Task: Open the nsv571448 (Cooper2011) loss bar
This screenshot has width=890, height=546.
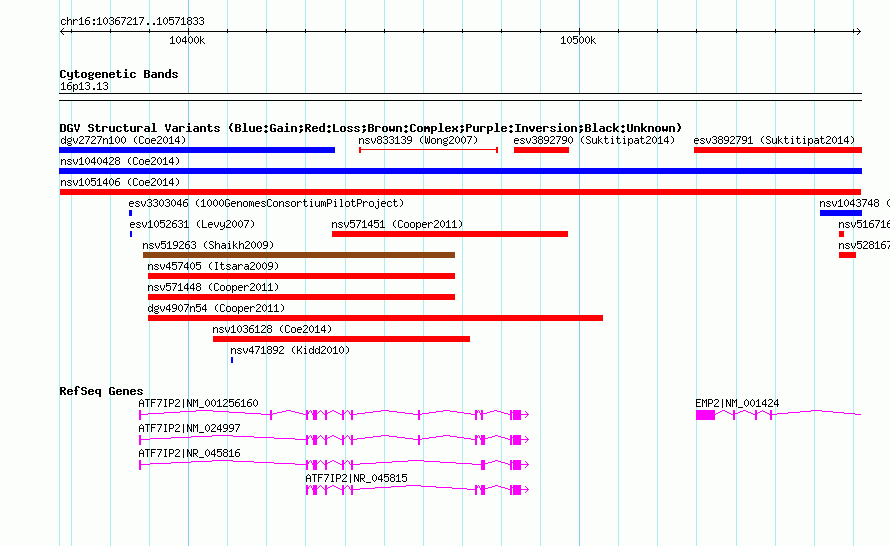Action: 301,297
